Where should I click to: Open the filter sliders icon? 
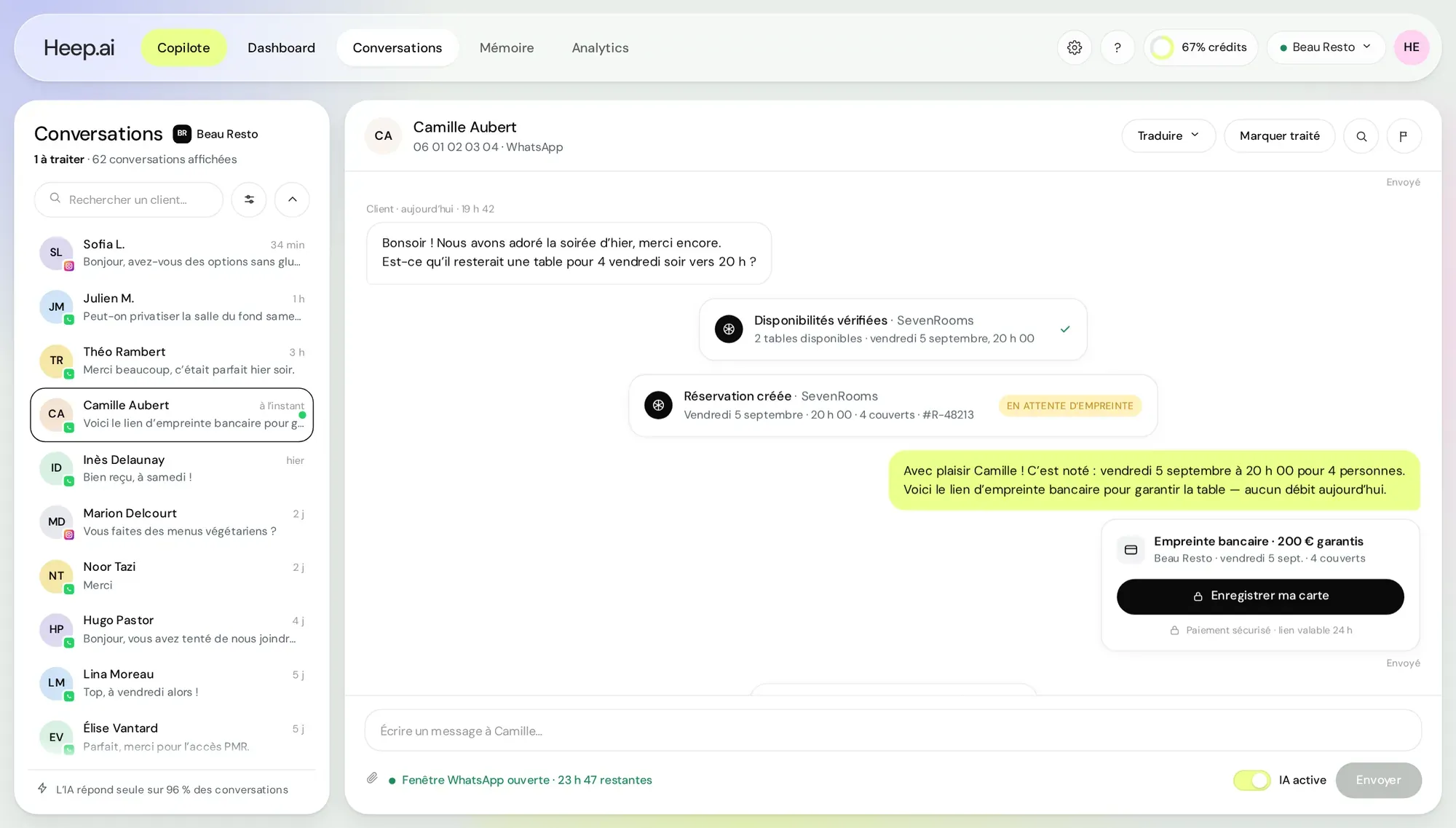tap(249, 200)
